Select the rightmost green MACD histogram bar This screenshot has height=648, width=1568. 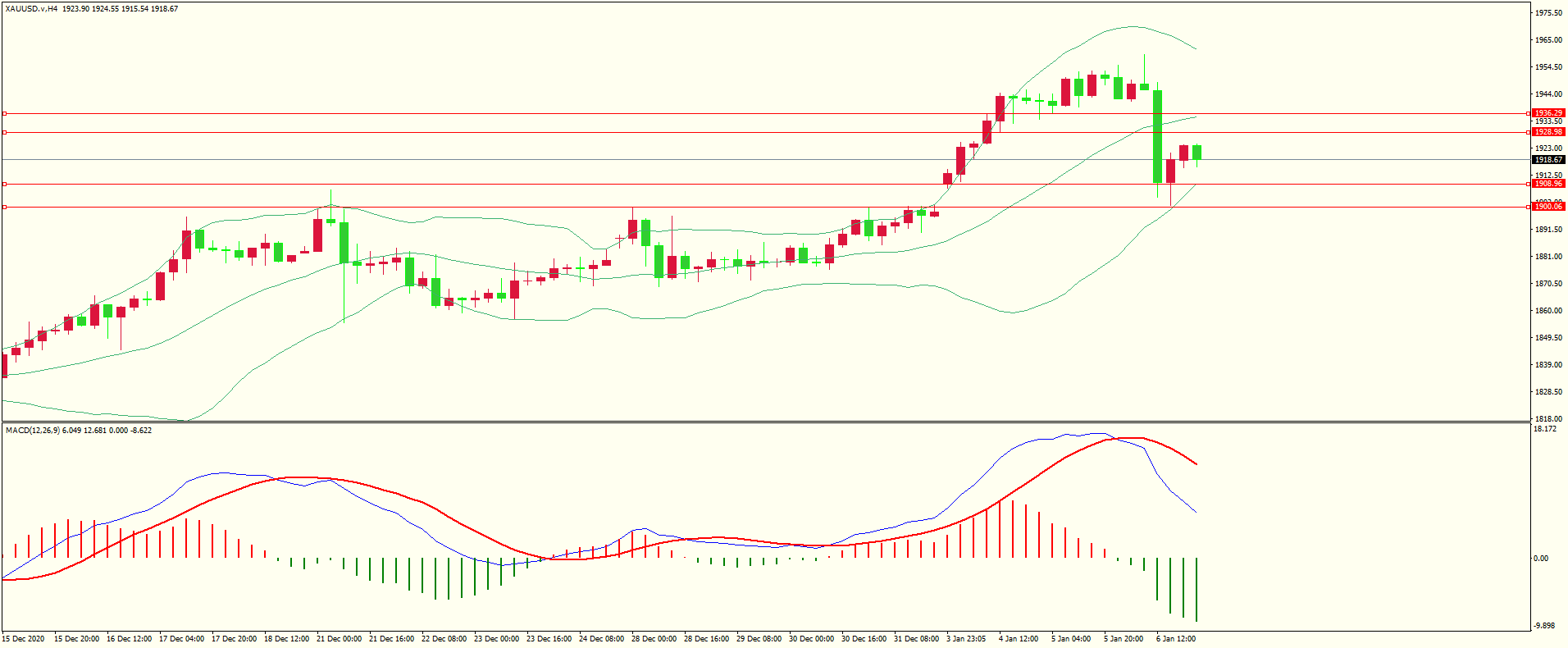(x=1197, y=589)
